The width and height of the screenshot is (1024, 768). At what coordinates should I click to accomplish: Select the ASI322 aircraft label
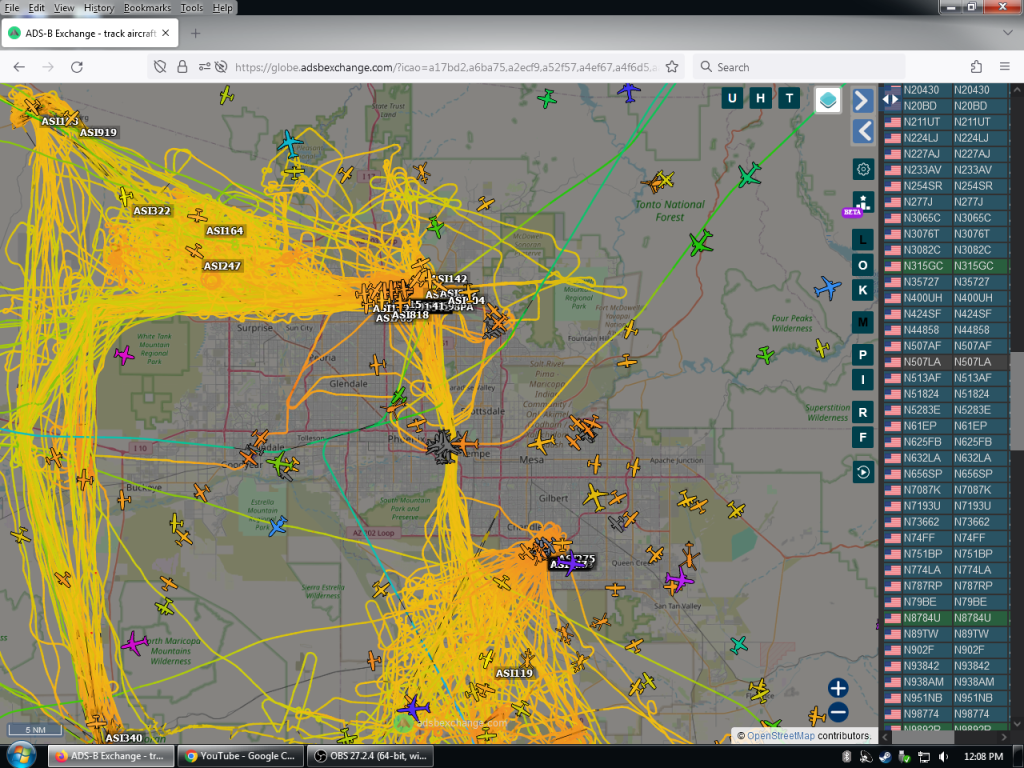click(152, 211)
